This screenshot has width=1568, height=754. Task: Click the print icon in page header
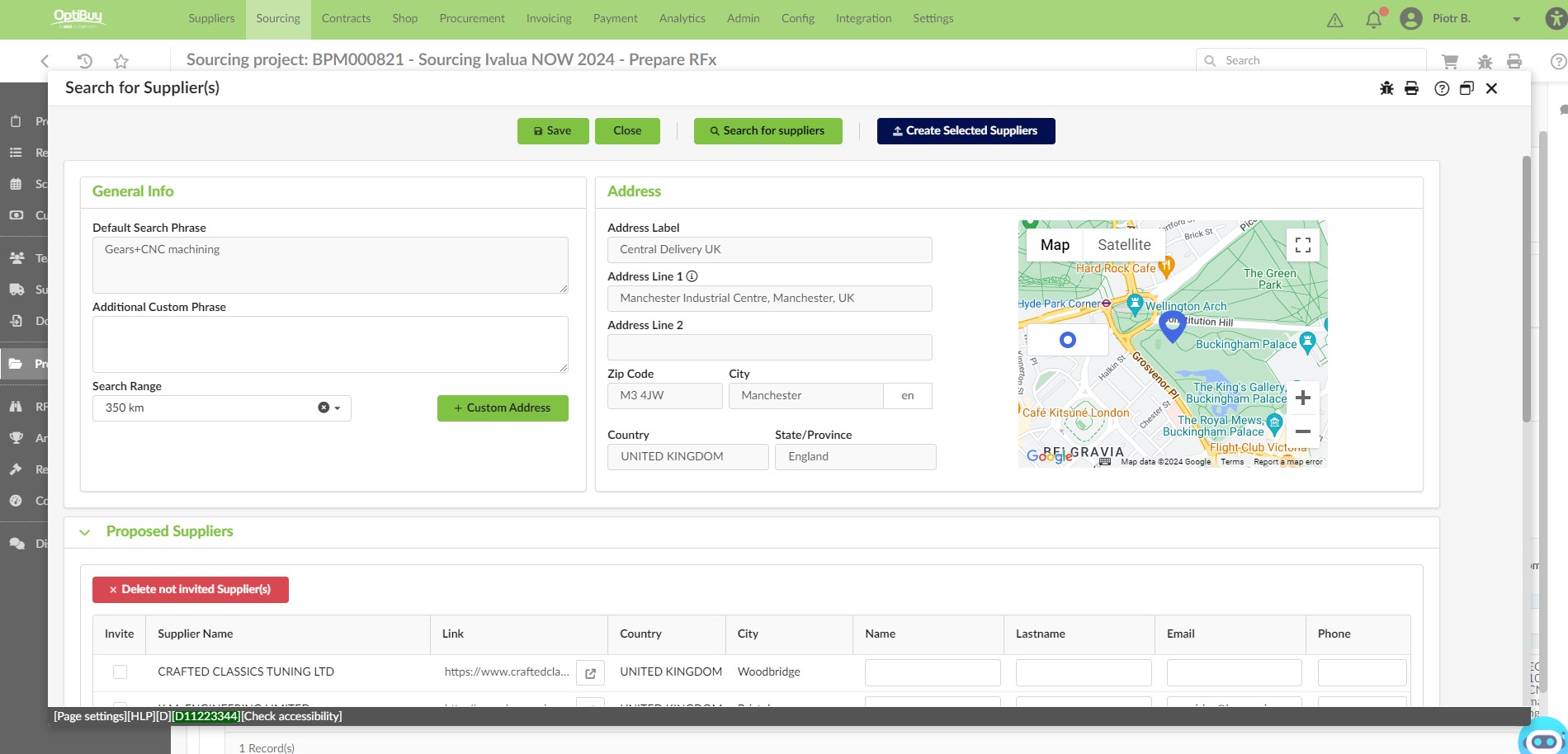(1514, 61)
